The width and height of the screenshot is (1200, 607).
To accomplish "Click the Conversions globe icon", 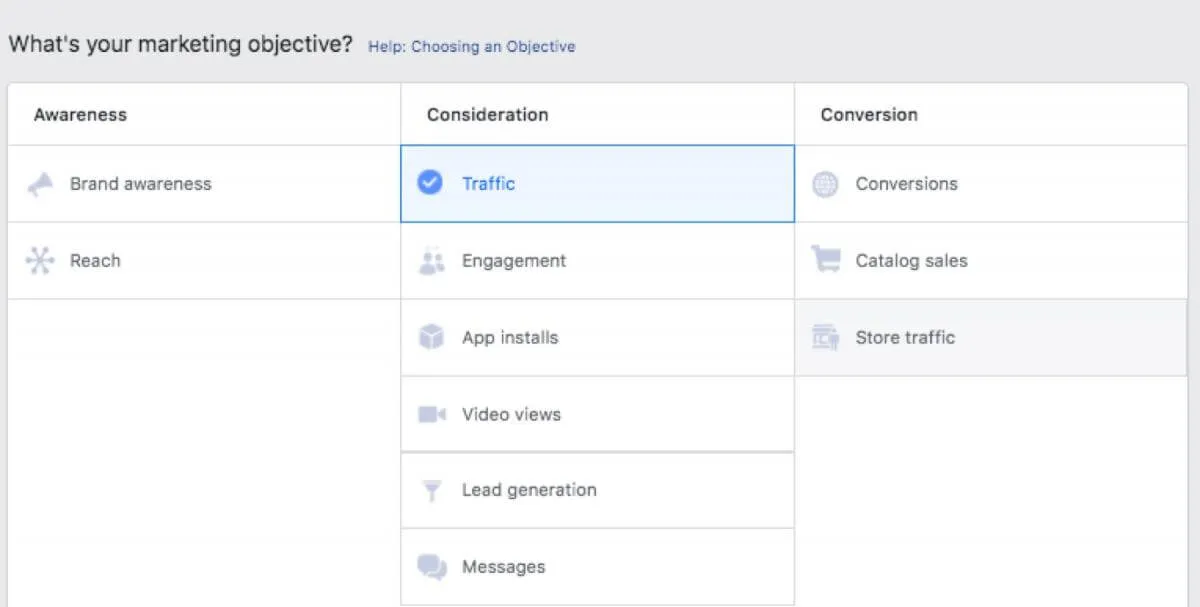I will tap(826, 184).
